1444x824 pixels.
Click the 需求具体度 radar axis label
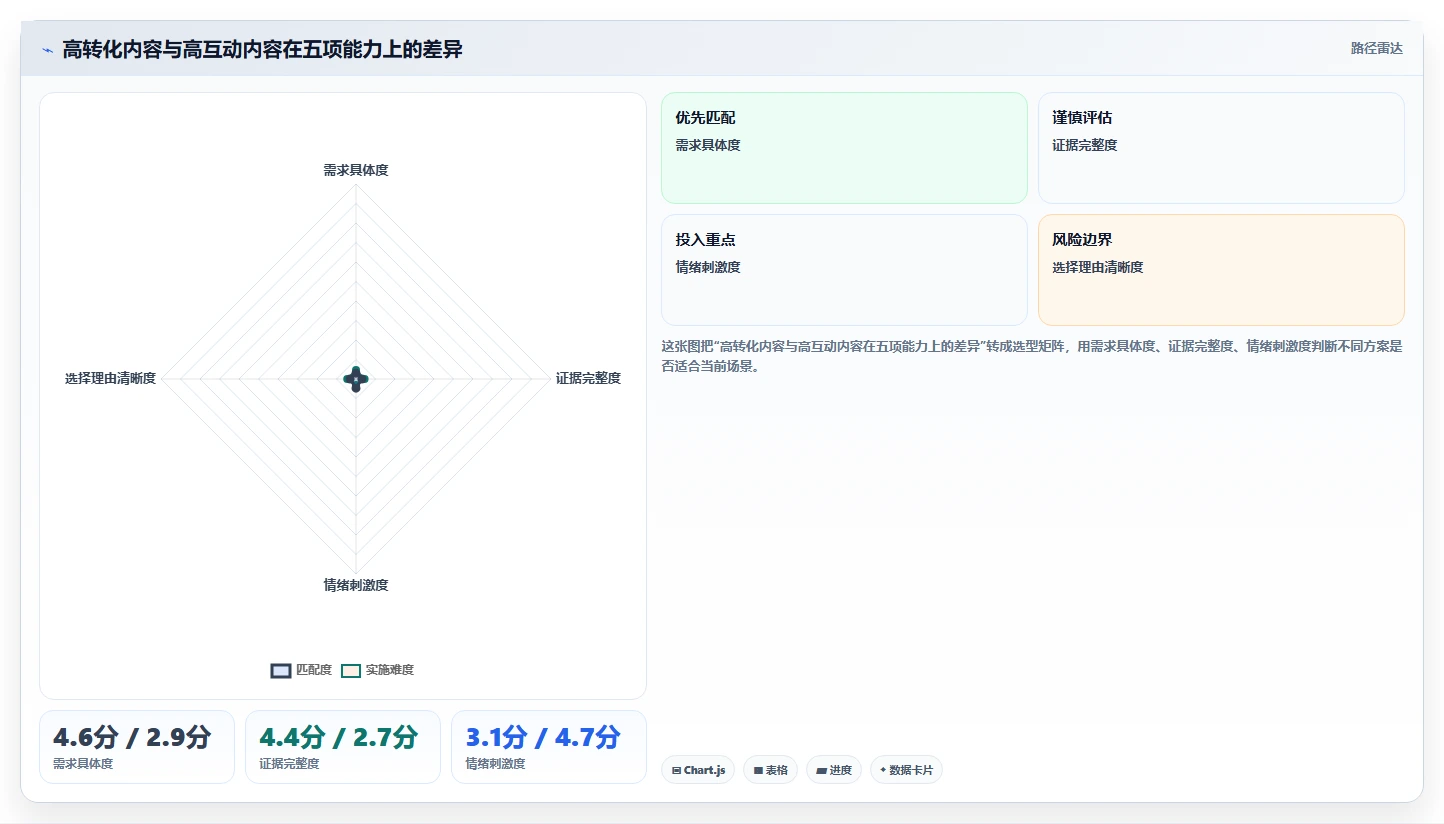pyautogui.click(x=356, y=171)
